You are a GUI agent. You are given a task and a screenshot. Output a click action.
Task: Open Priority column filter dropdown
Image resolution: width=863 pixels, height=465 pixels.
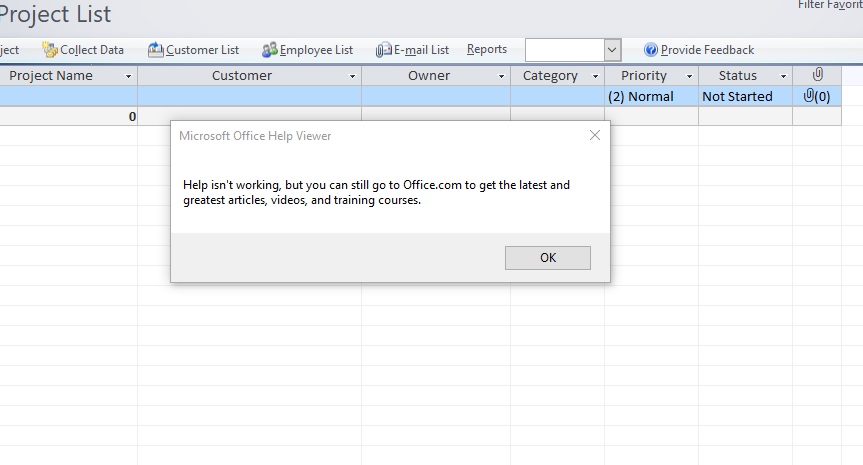click(x=689, y=76)
